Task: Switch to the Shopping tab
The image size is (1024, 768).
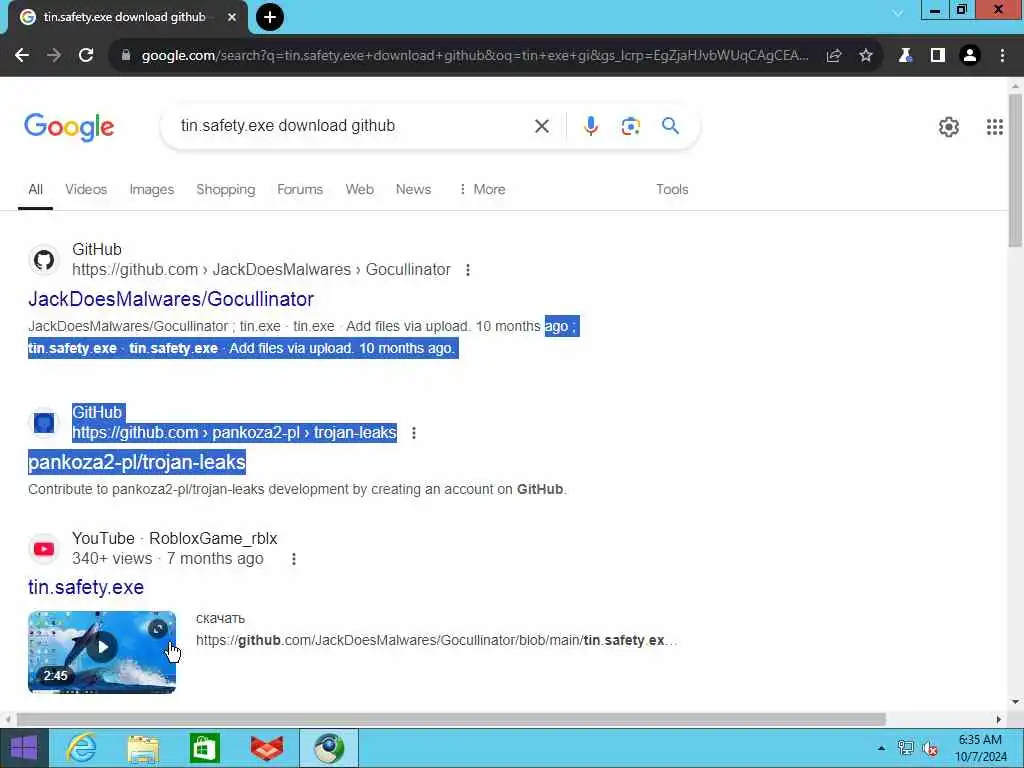Action: coord(225,189)
